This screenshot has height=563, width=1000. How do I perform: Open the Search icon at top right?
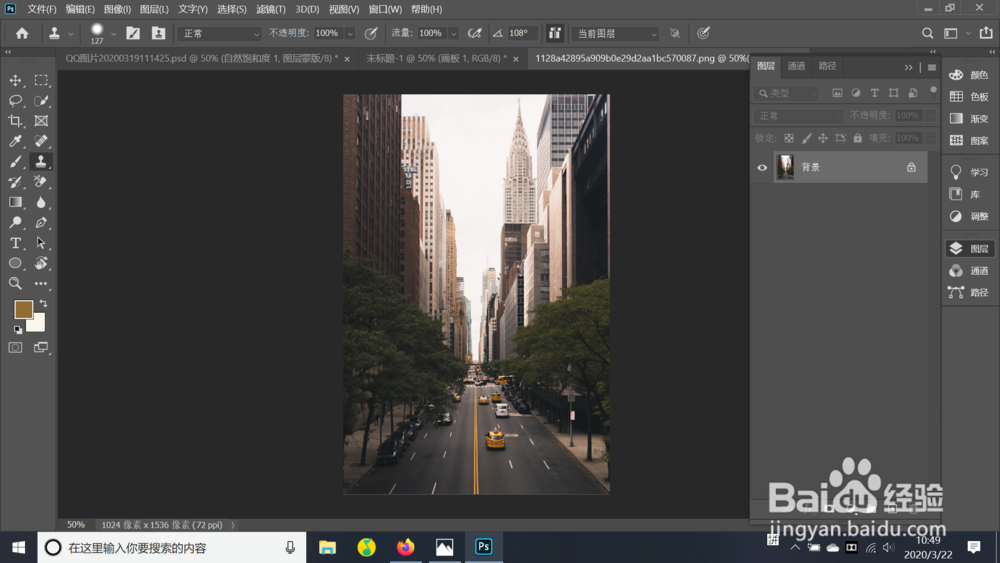[927, 33]
